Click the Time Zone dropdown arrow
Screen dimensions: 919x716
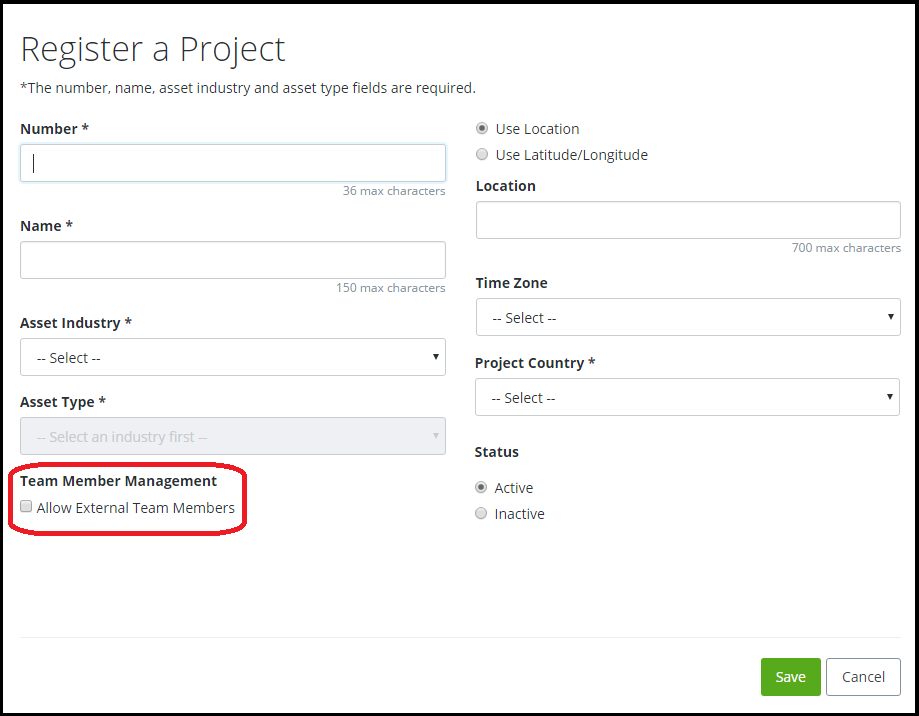(x=890, y=317)
